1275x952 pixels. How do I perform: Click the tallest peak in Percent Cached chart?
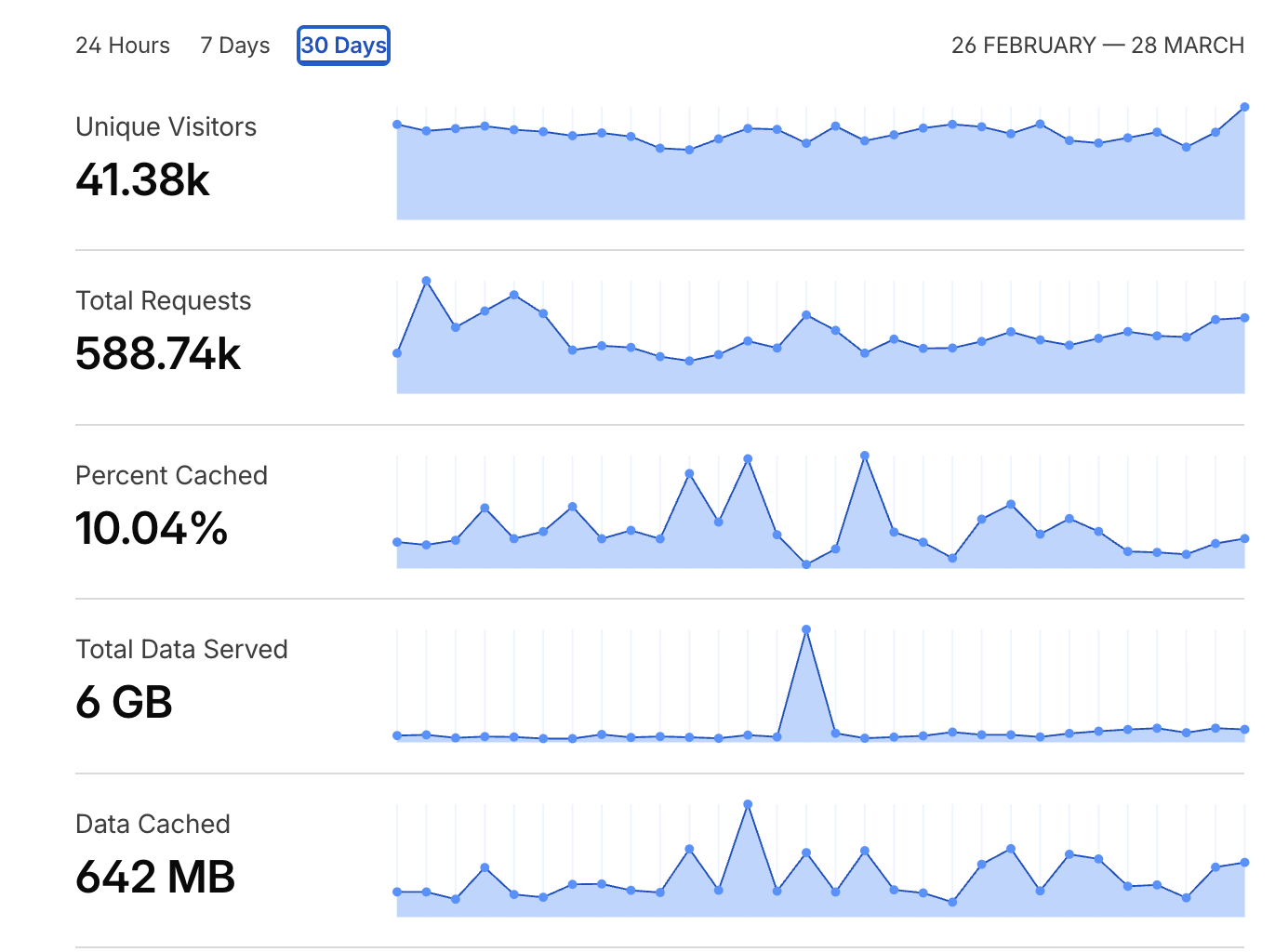[x=865, y=456]
